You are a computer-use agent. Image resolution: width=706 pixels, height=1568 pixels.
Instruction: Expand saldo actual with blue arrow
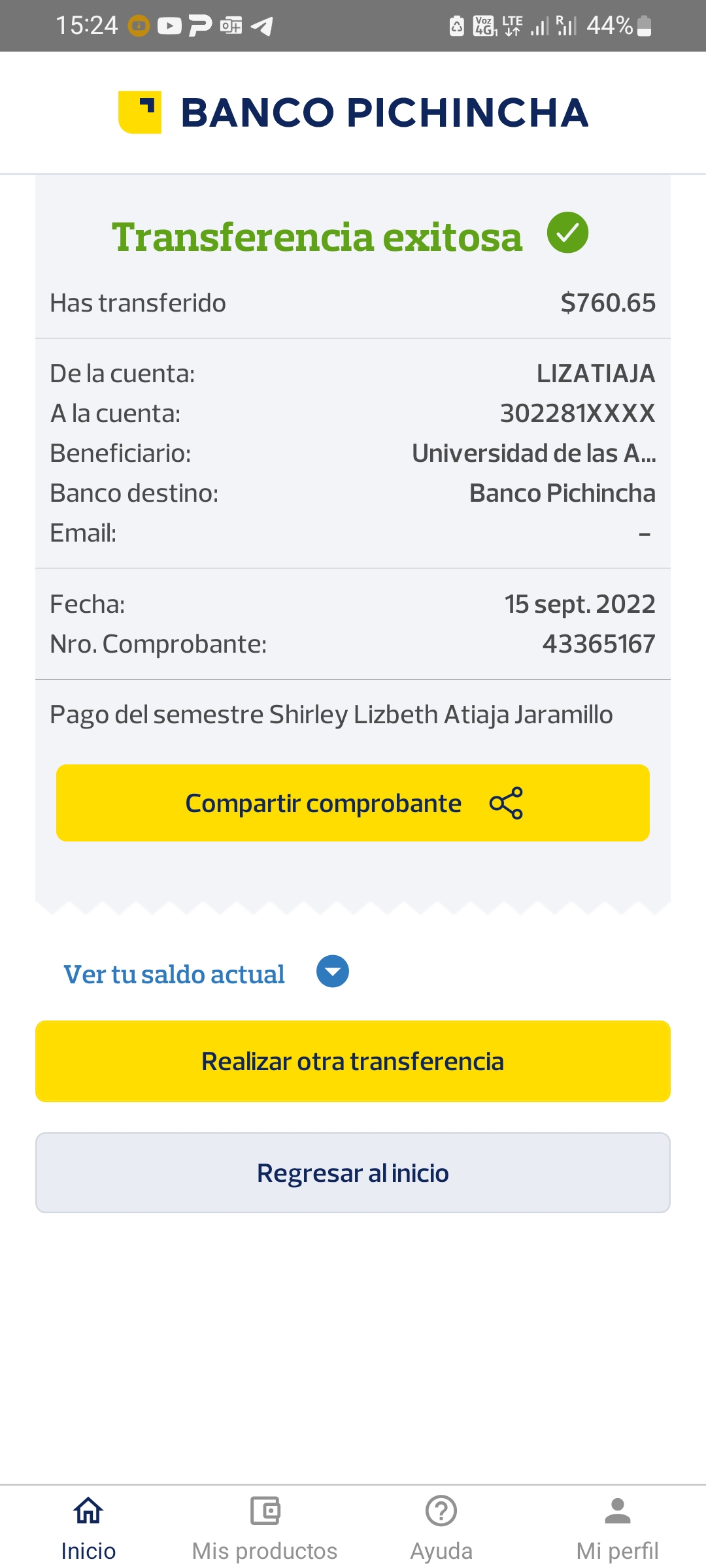click(333, 972)
